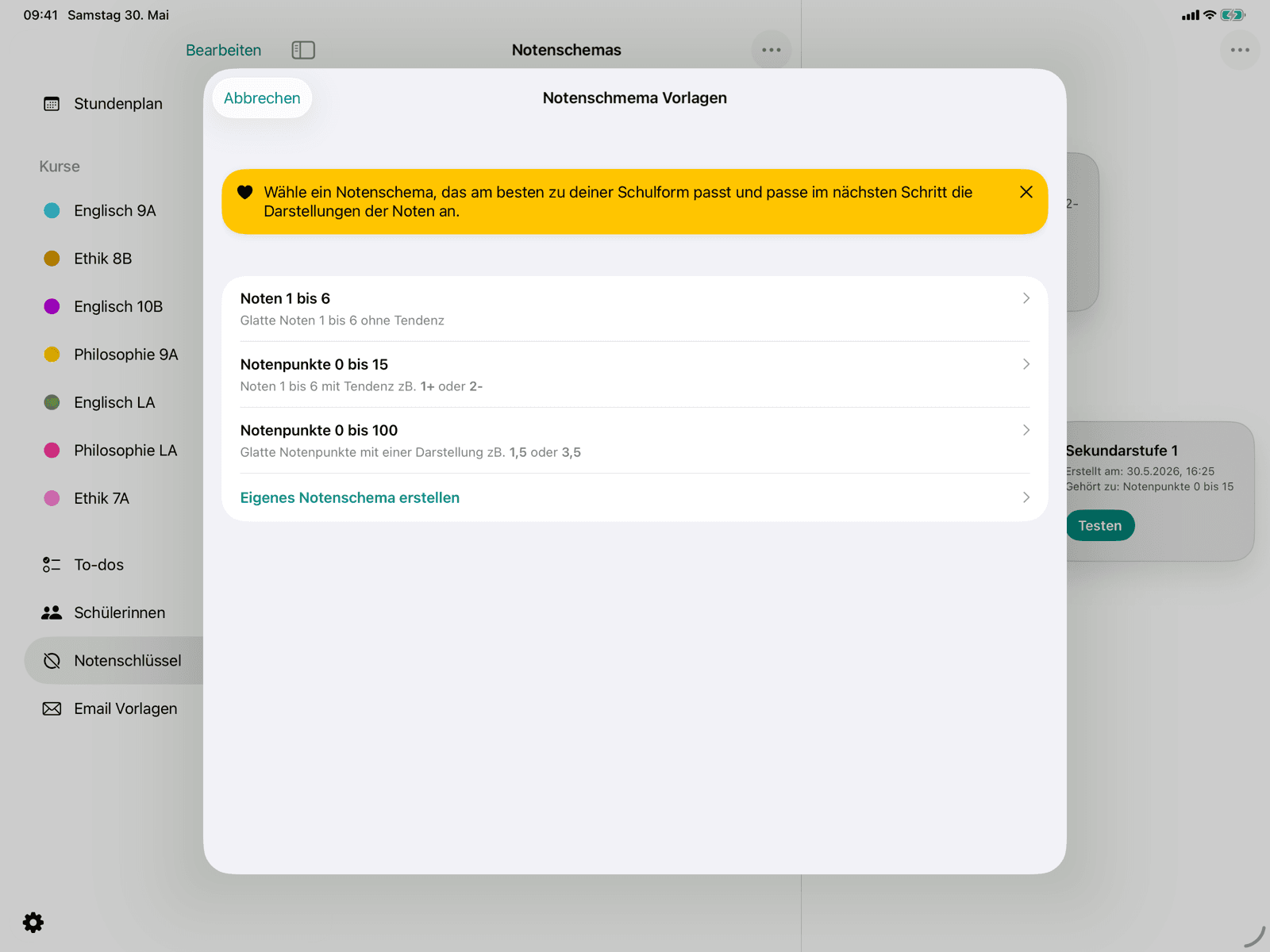Open settings via the gear icon
Image resolution: width=1270 pixels, height=952 pixels.
point(33,923)
